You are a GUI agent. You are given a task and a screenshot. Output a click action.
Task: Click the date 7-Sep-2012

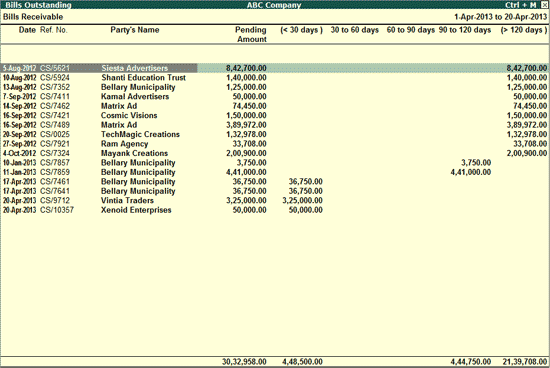[x=19, y=96]
